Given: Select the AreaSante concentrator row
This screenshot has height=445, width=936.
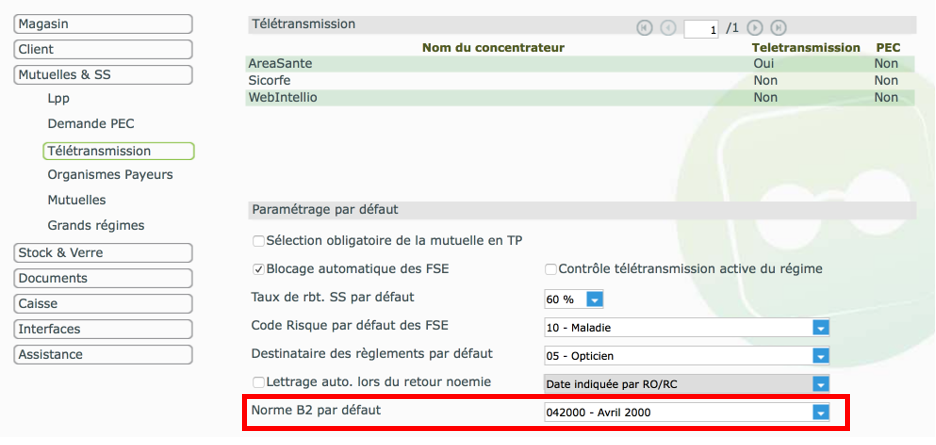Looking at the screenshot, I should pyautogui.click(x=580, y=63).
